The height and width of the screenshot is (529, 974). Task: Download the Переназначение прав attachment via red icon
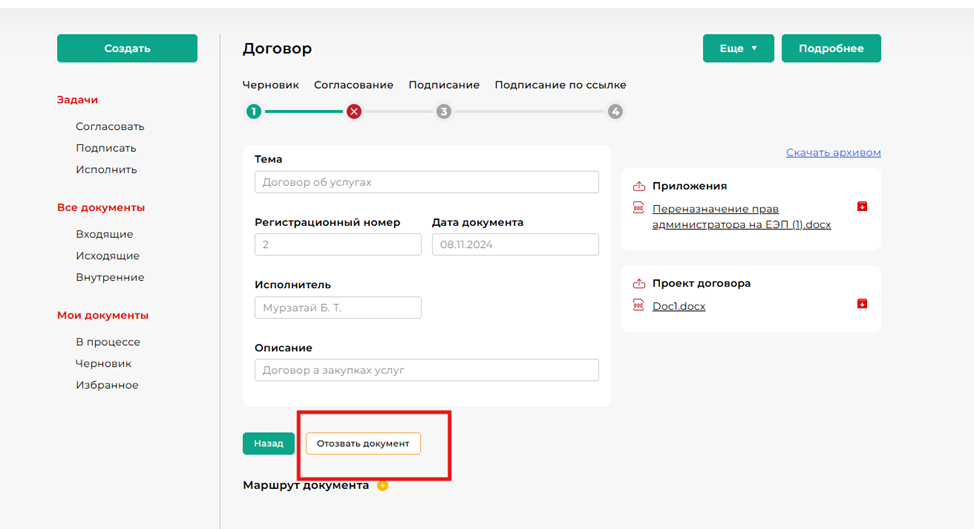coord(862,207)
